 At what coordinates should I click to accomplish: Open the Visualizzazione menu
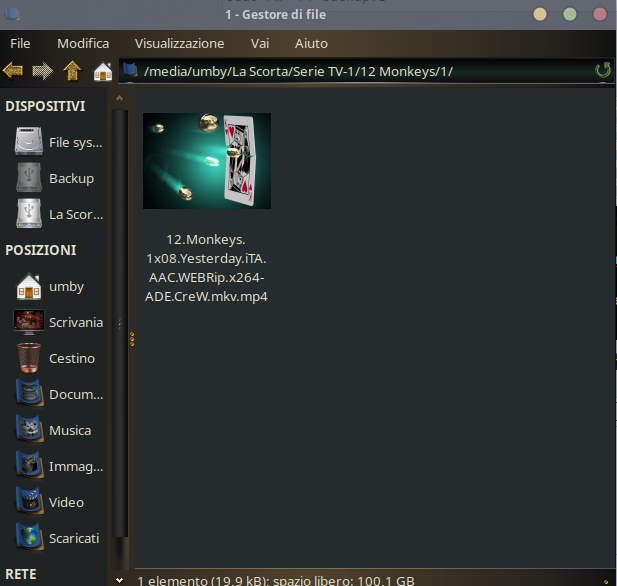tap(179, 43)
